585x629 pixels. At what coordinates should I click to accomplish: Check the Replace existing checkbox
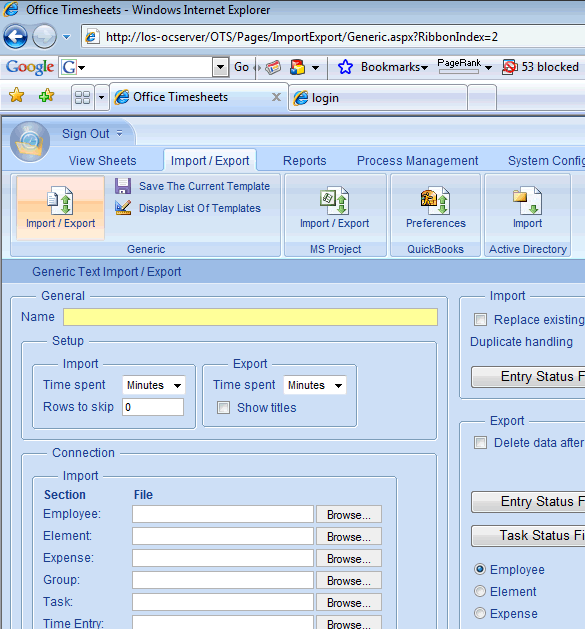[x=480, y=320]
